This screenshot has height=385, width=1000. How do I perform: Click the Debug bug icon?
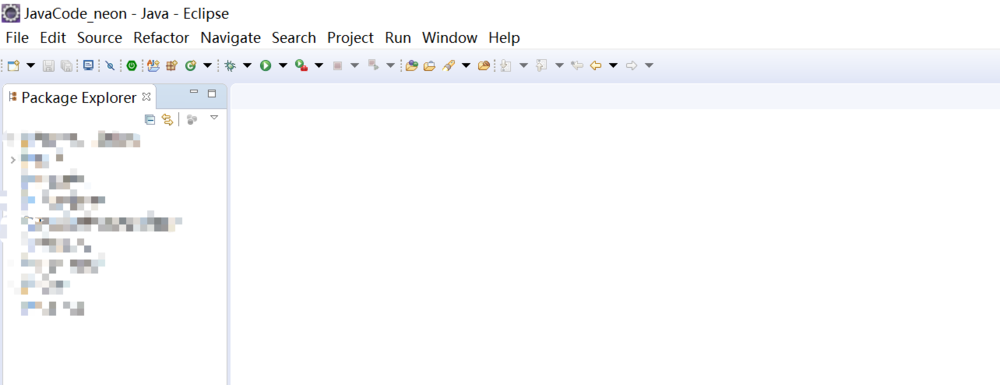(230, 65)
